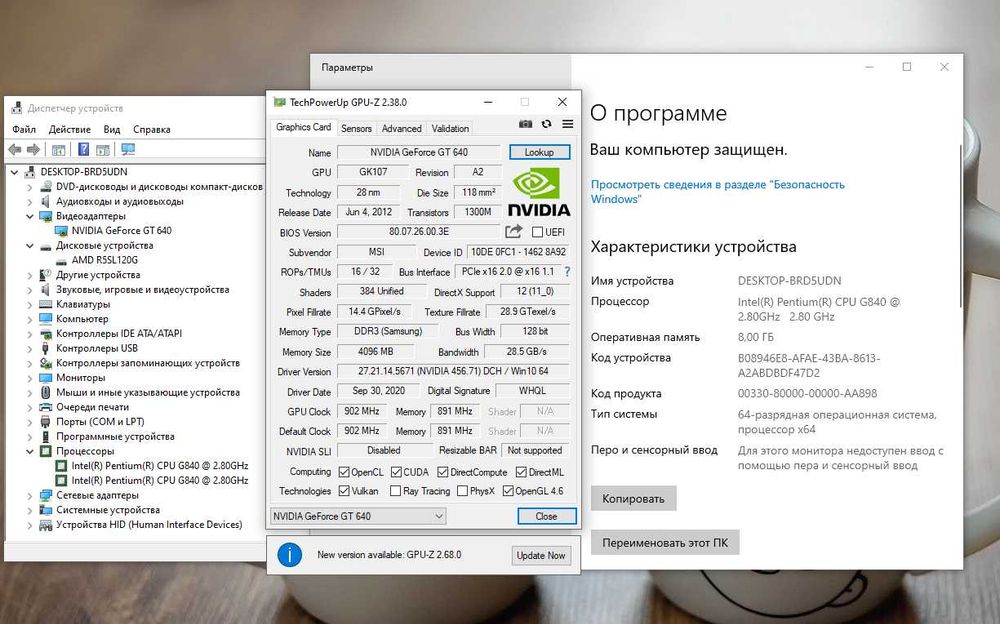Toggle the Vulkan checkbox
This screenshot has width=1000, height=624.
tap(344, 491)
